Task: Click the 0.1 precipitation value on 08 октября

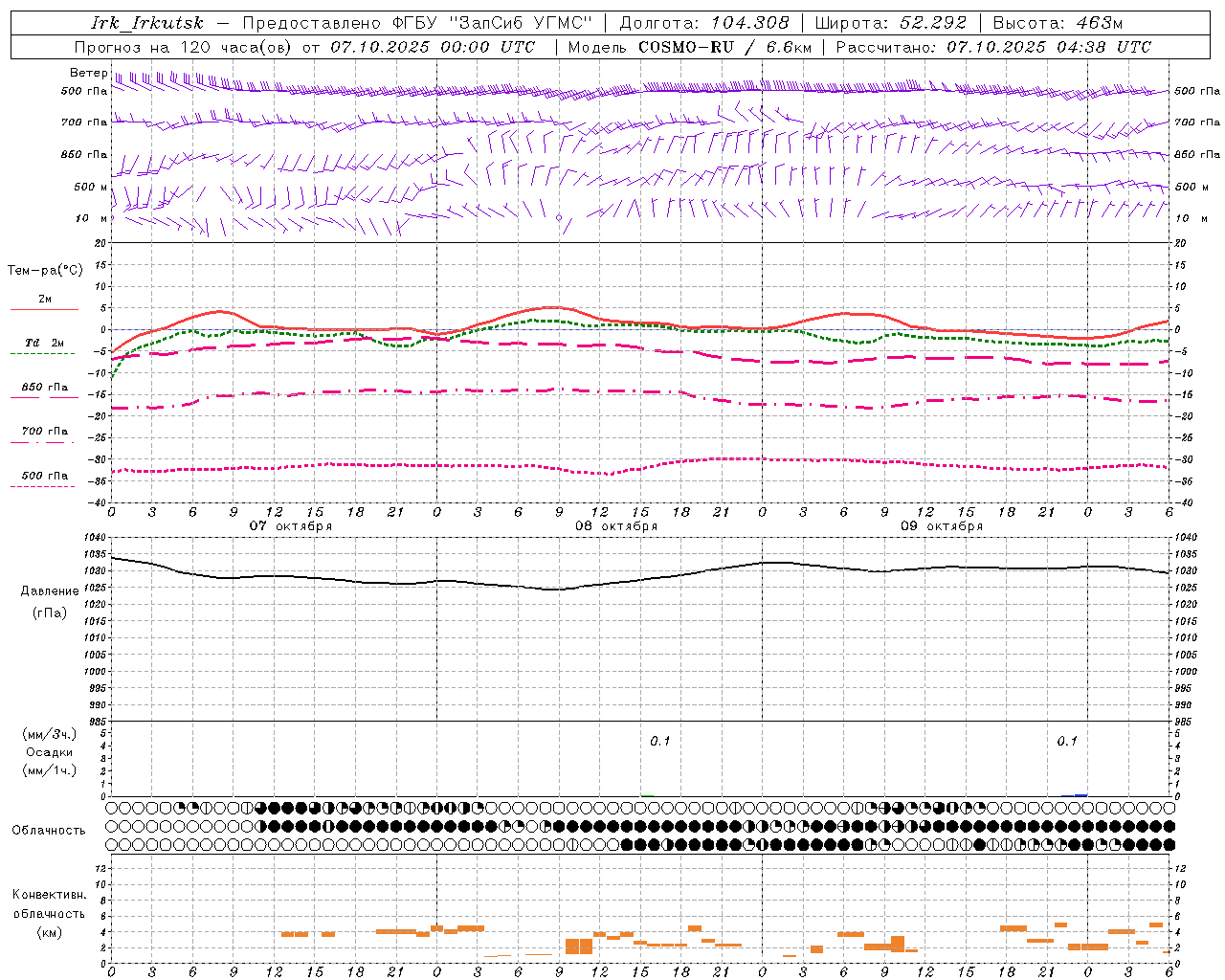Action: [660, 742]
